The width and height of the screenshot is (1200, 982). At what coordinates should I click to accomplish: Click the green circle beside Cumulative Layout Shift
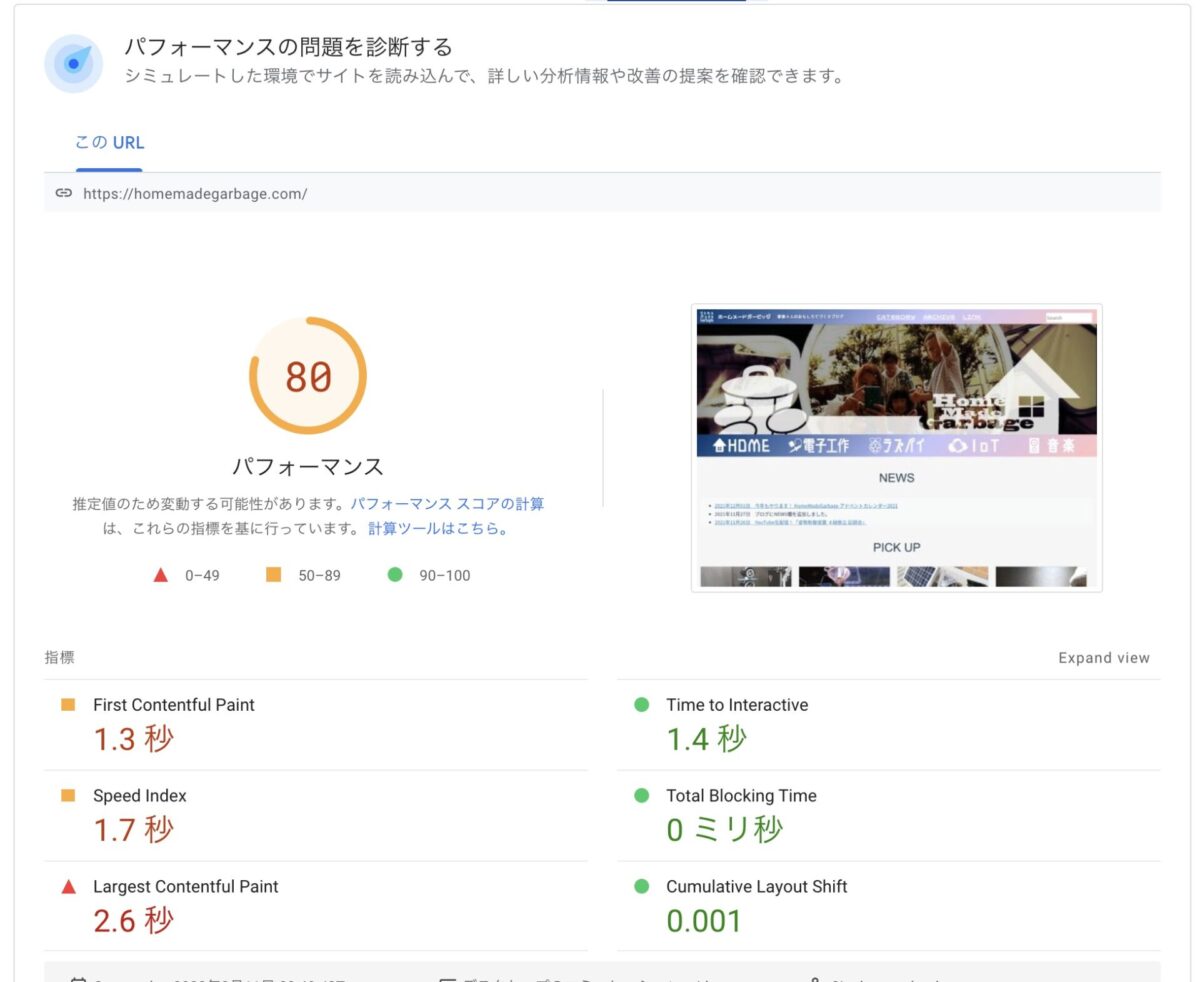[x=641, y=887]
